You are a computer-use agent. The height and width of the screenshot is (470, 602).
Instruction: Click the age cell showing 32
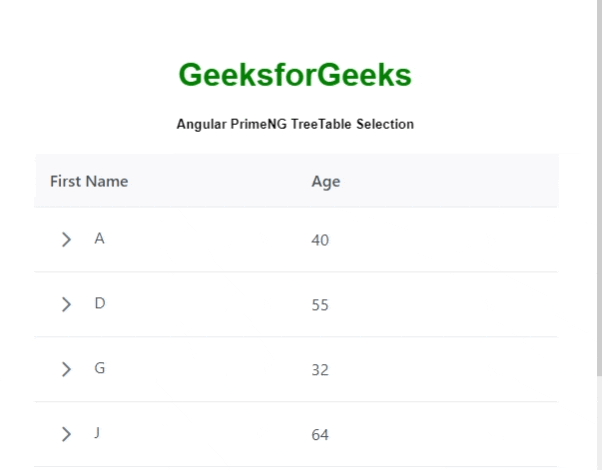pos(320,370)
